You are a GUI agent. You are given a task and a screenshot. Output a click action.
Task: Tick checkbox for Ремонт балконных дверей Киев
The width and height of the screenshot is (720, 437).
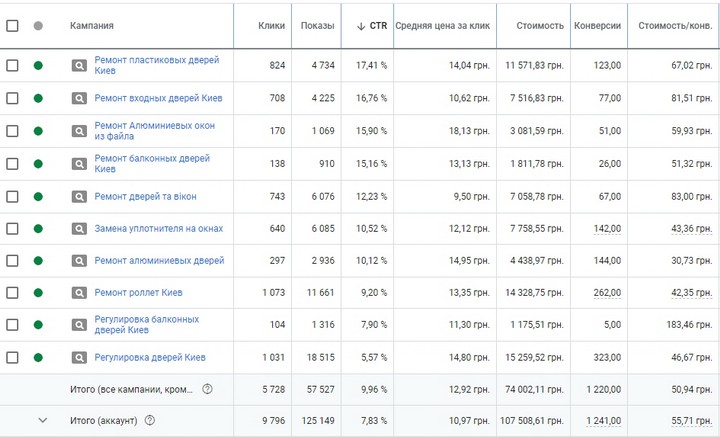pyautogui.click(x=12, y=163)
